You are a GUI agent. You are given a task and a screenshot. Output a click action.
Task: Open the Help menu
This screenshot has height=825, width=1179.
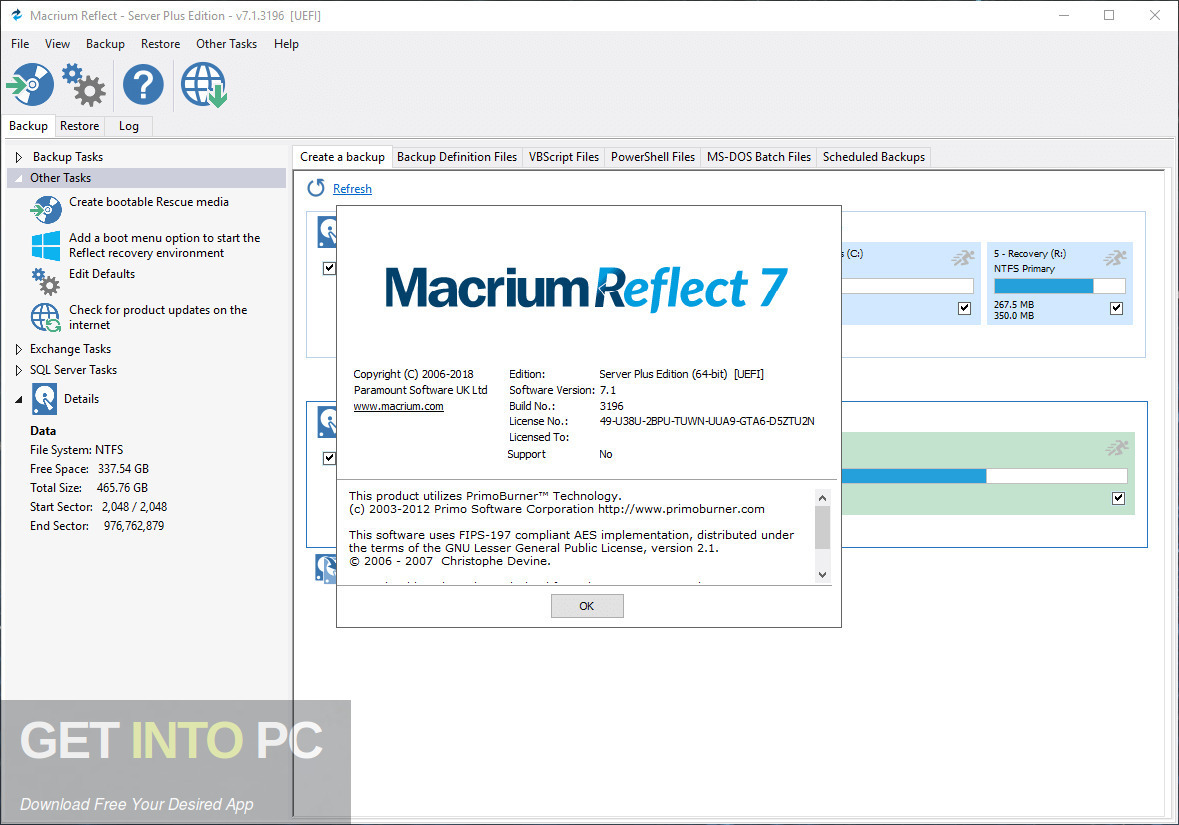[x=286, y=44]
